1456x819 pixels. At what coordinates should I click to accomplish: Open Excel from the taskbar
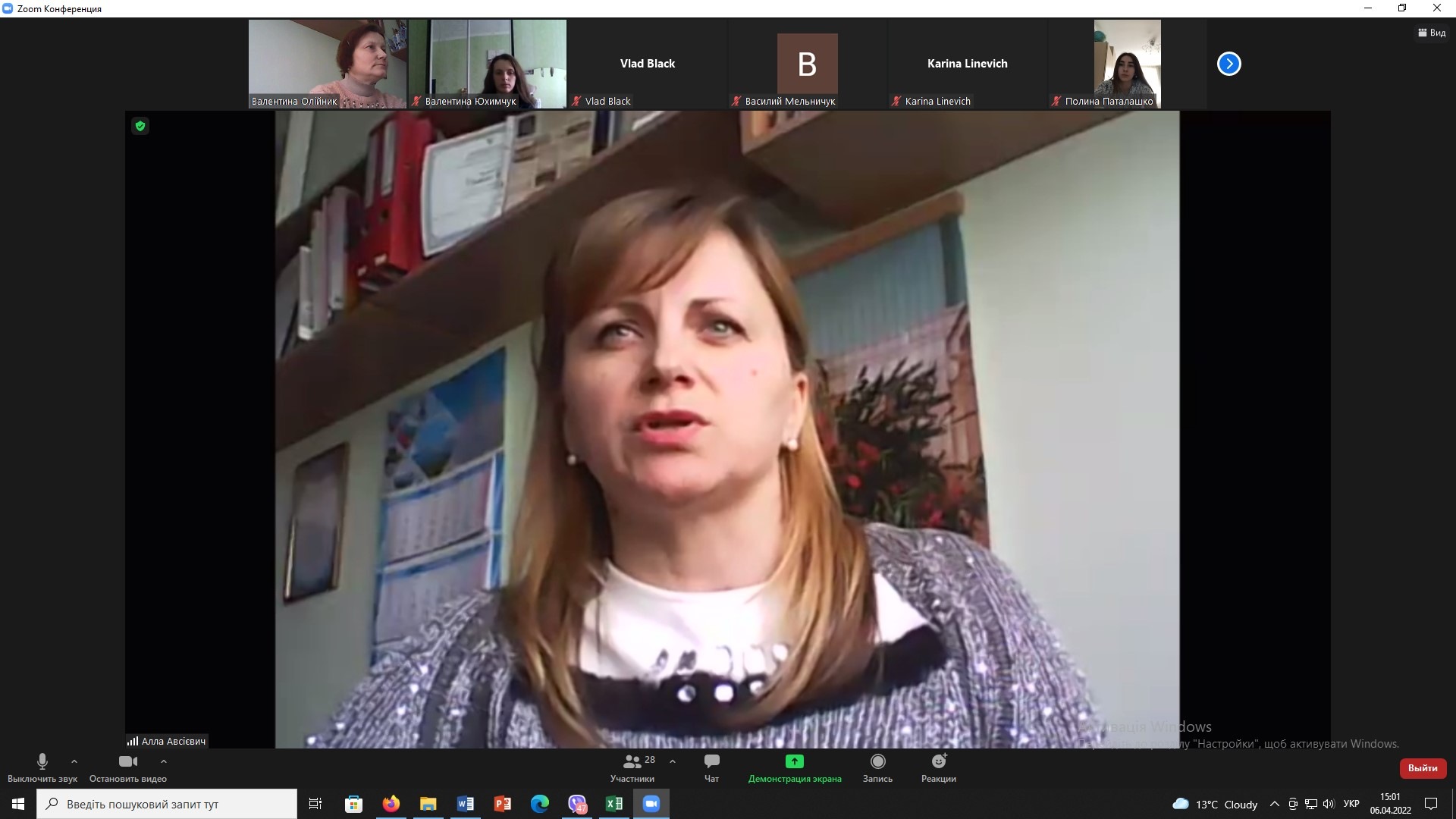[x=613, y=804]
